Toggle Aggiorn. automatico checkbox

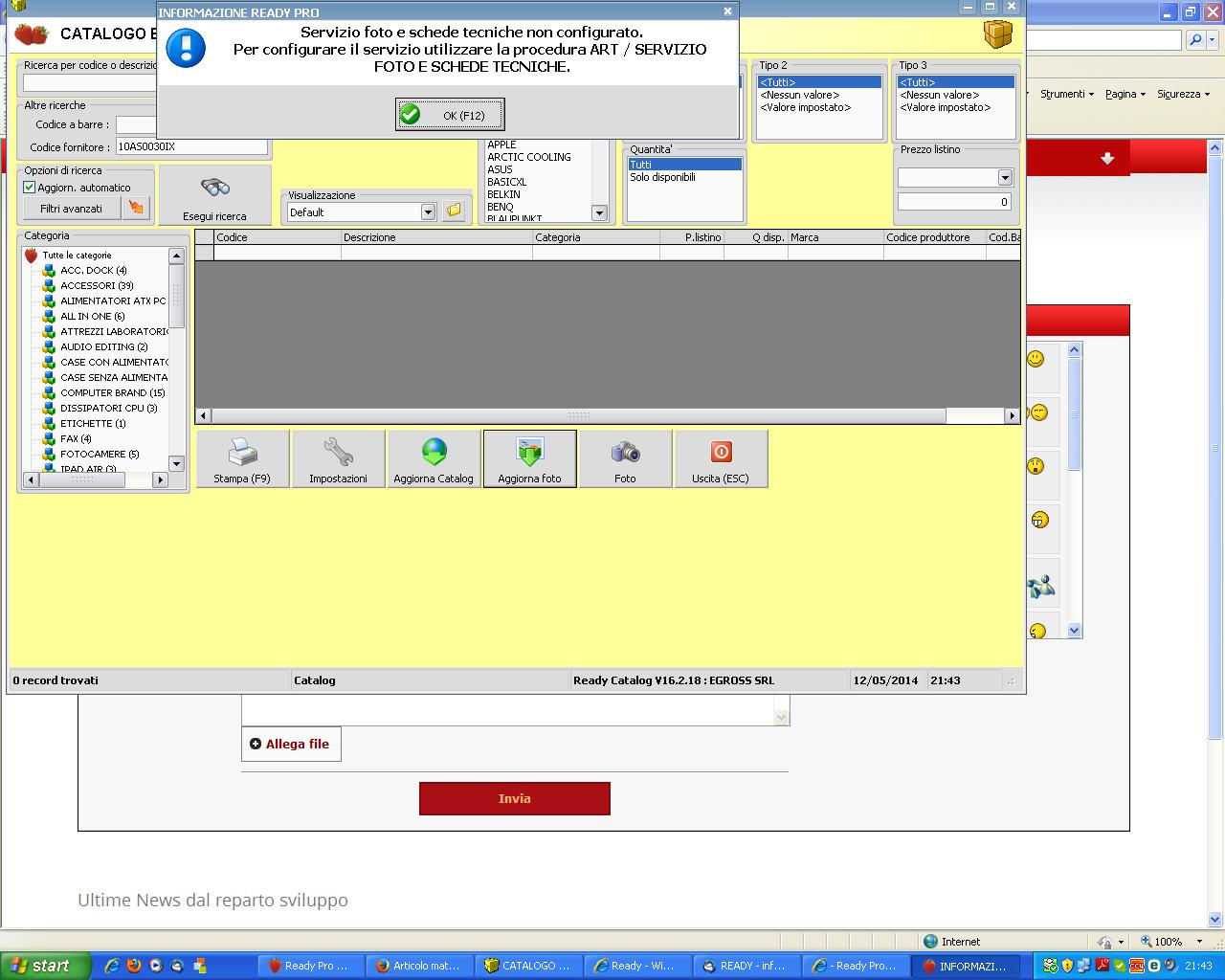point(30,188)
